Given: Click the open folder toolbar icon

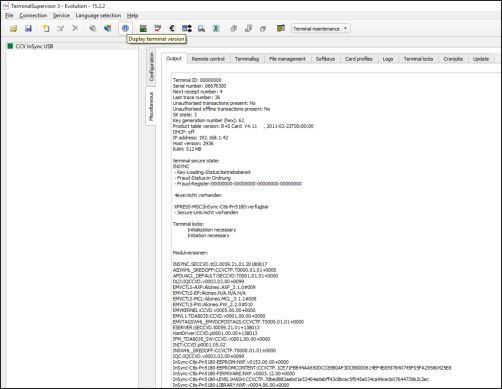Looking at the screenshot, I should [14, 29].
